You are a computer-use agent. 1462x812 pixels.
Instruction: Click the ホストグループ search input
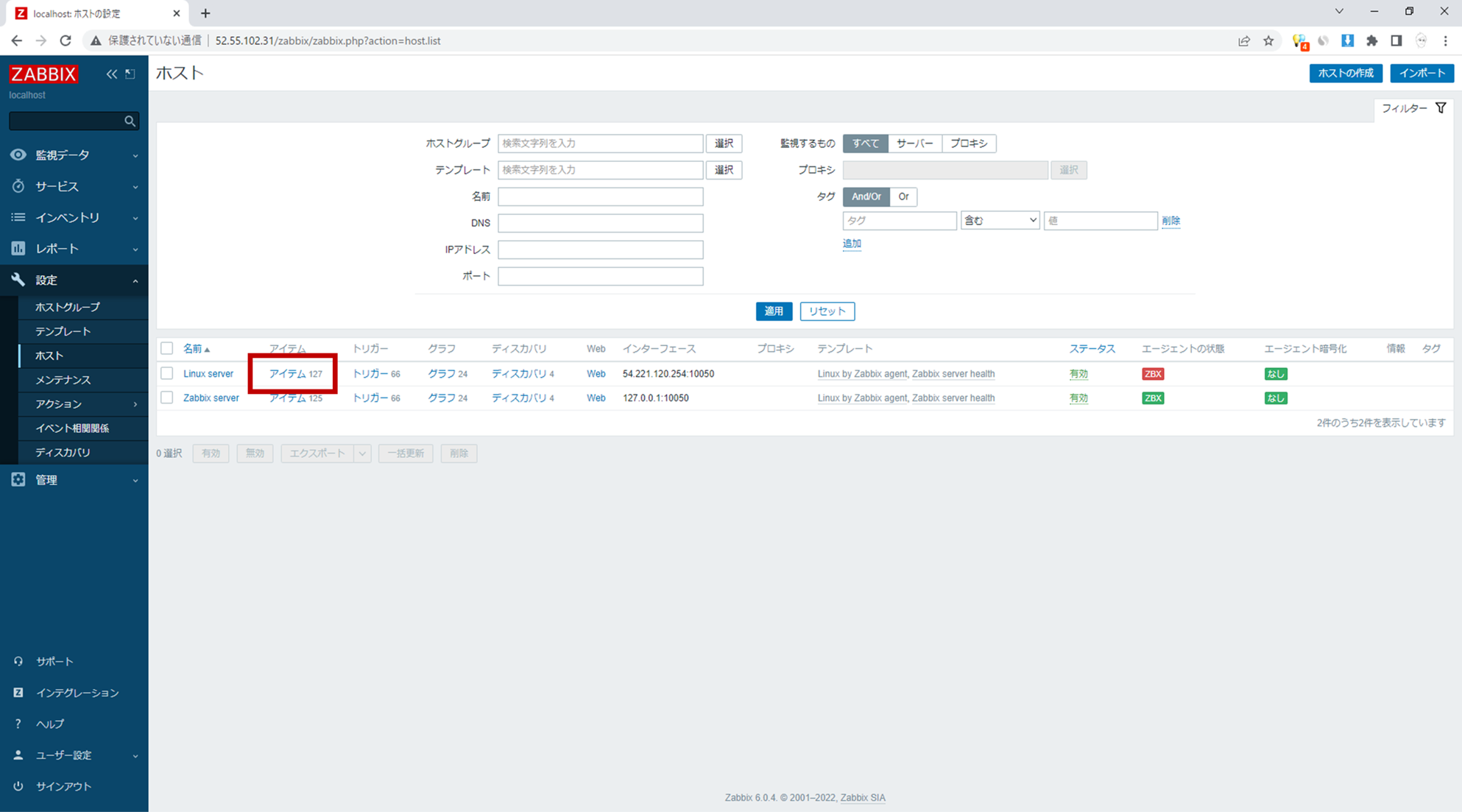pyautogui.click(x=600, y=144)
